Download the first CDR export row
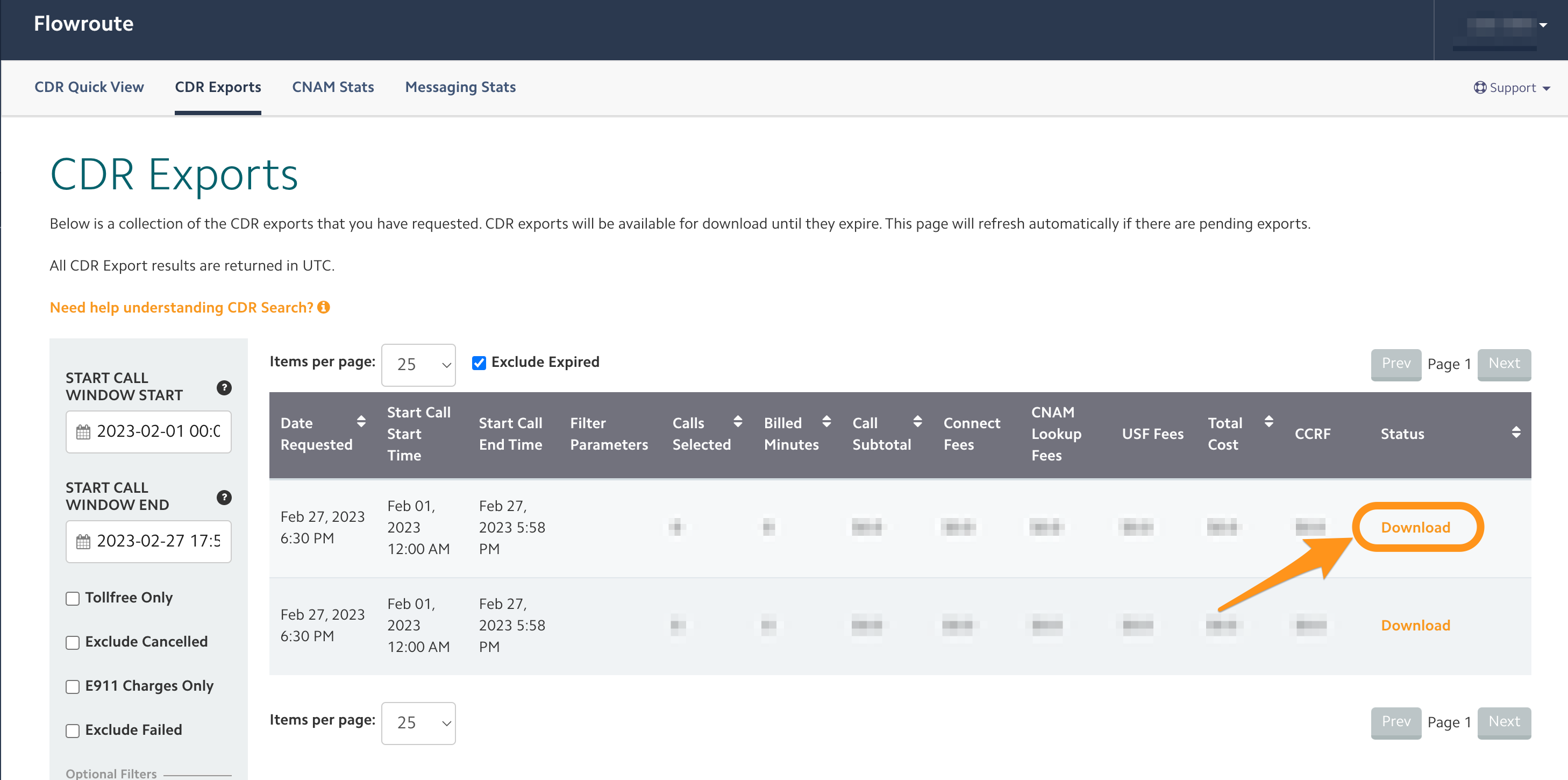 tap(1416, 527)
